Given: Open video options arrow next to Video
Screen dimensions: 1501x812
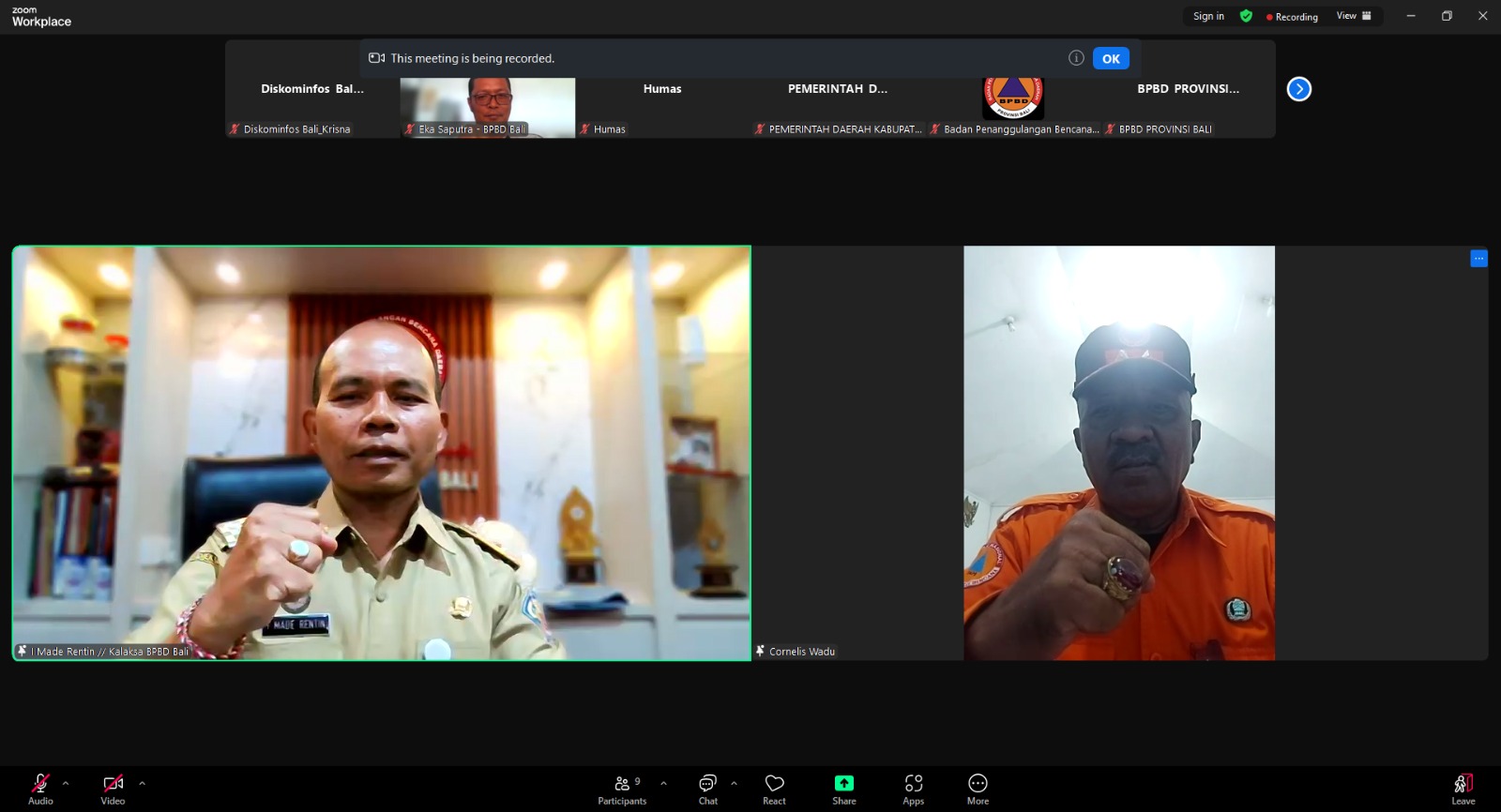Looking at the screenshot, I should [x=142, y=783].
